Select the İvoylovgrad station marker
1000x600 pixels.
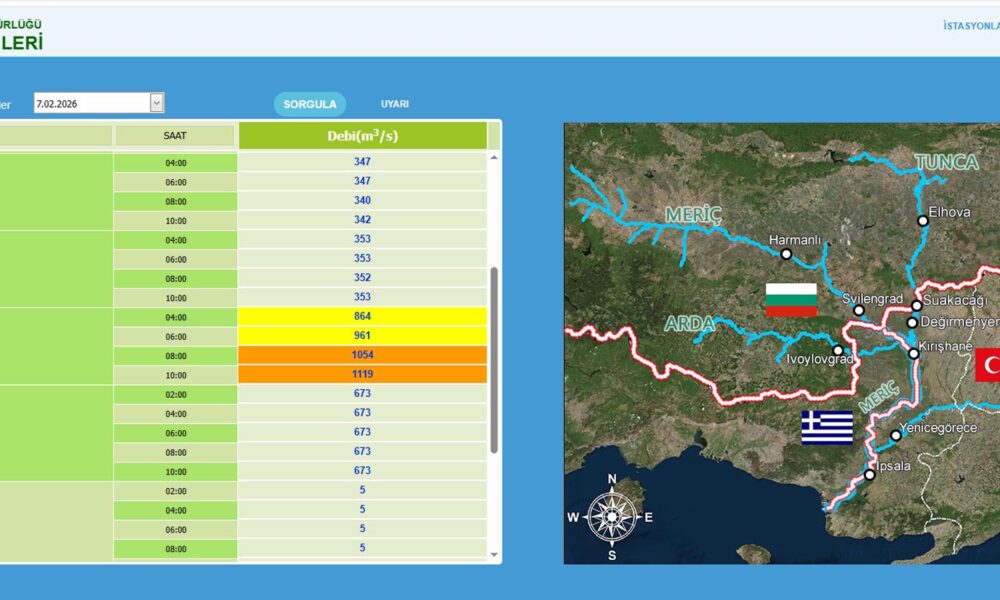coord(838,350)
